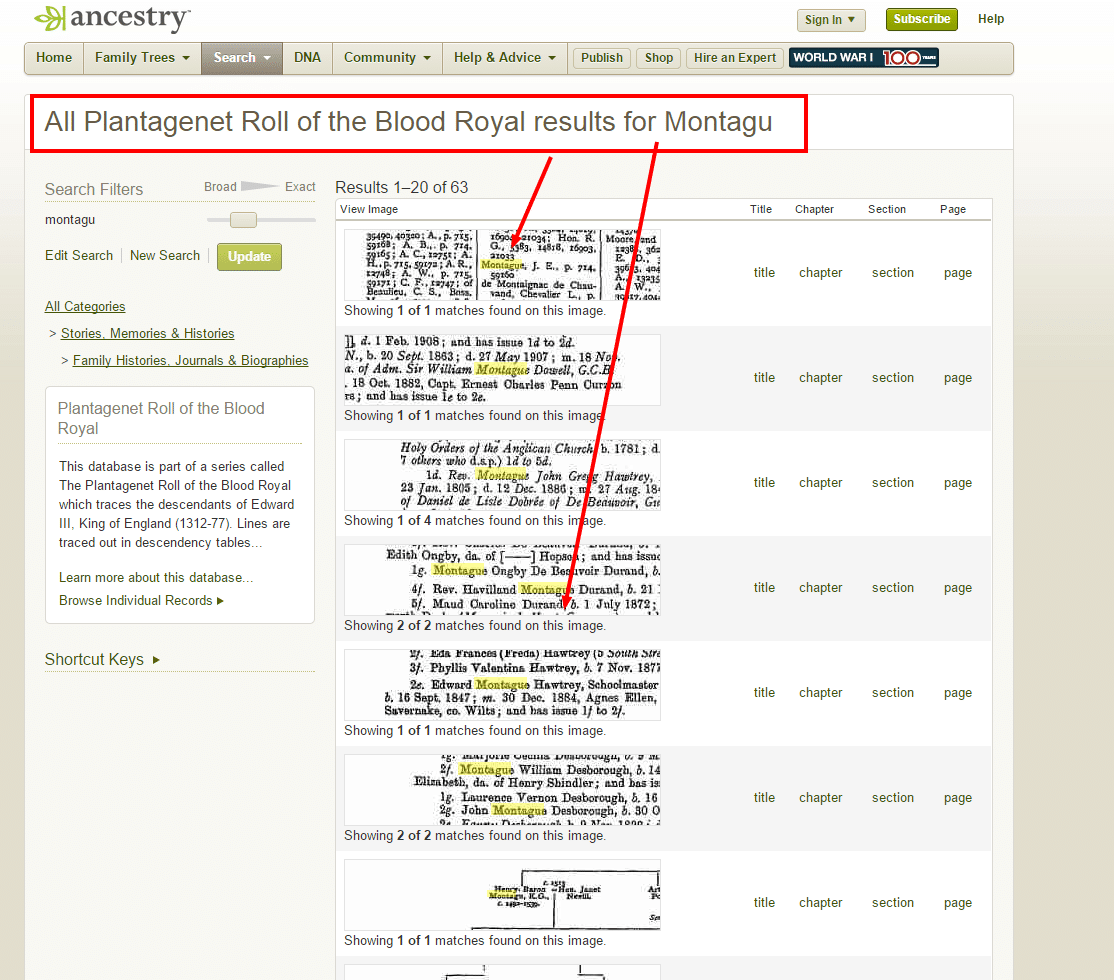Screen dimensions: 1114x980
Task: Click section link in Montague Dowell row
Action: coord(893,378)
